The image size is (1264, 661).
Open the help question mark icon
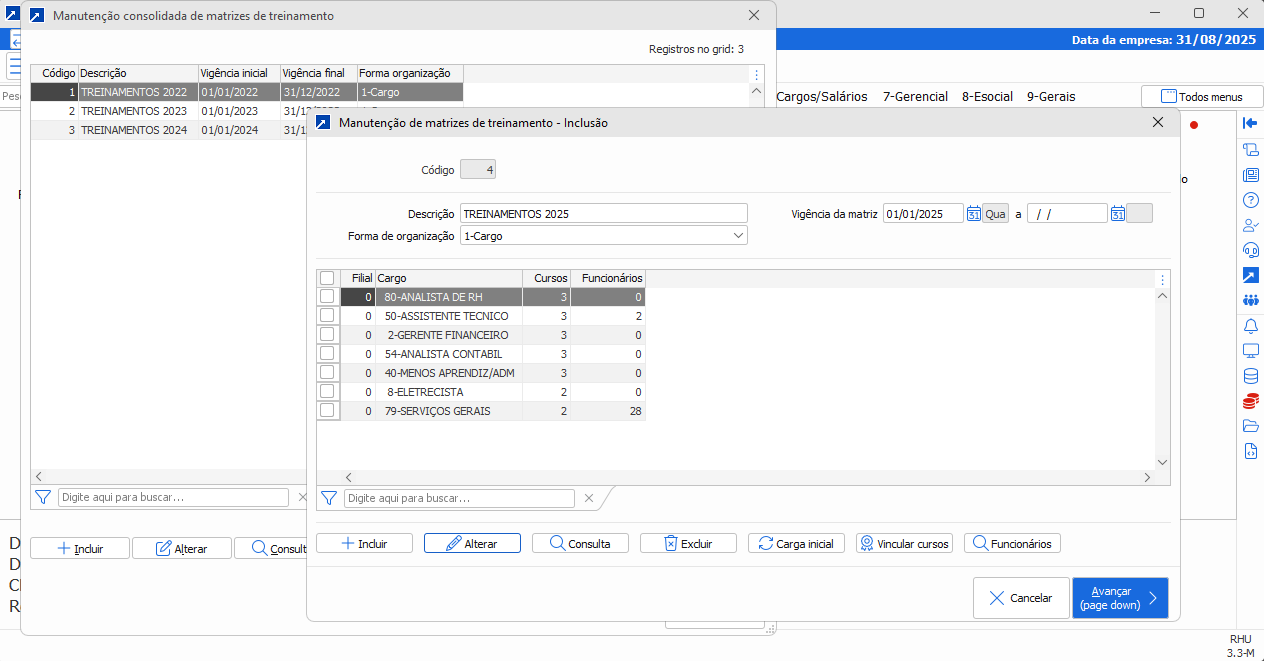click(1250, 199)
